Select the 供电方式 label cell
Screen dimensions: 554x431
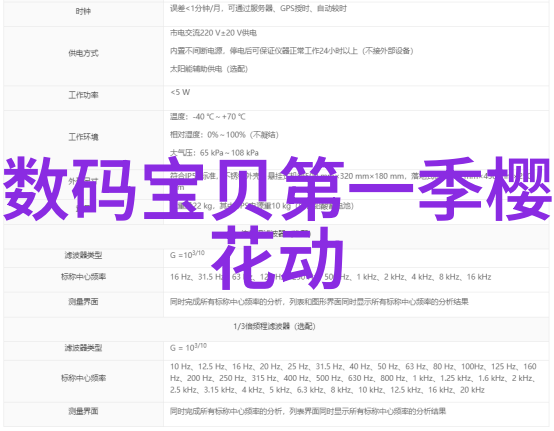pos(83,53)
